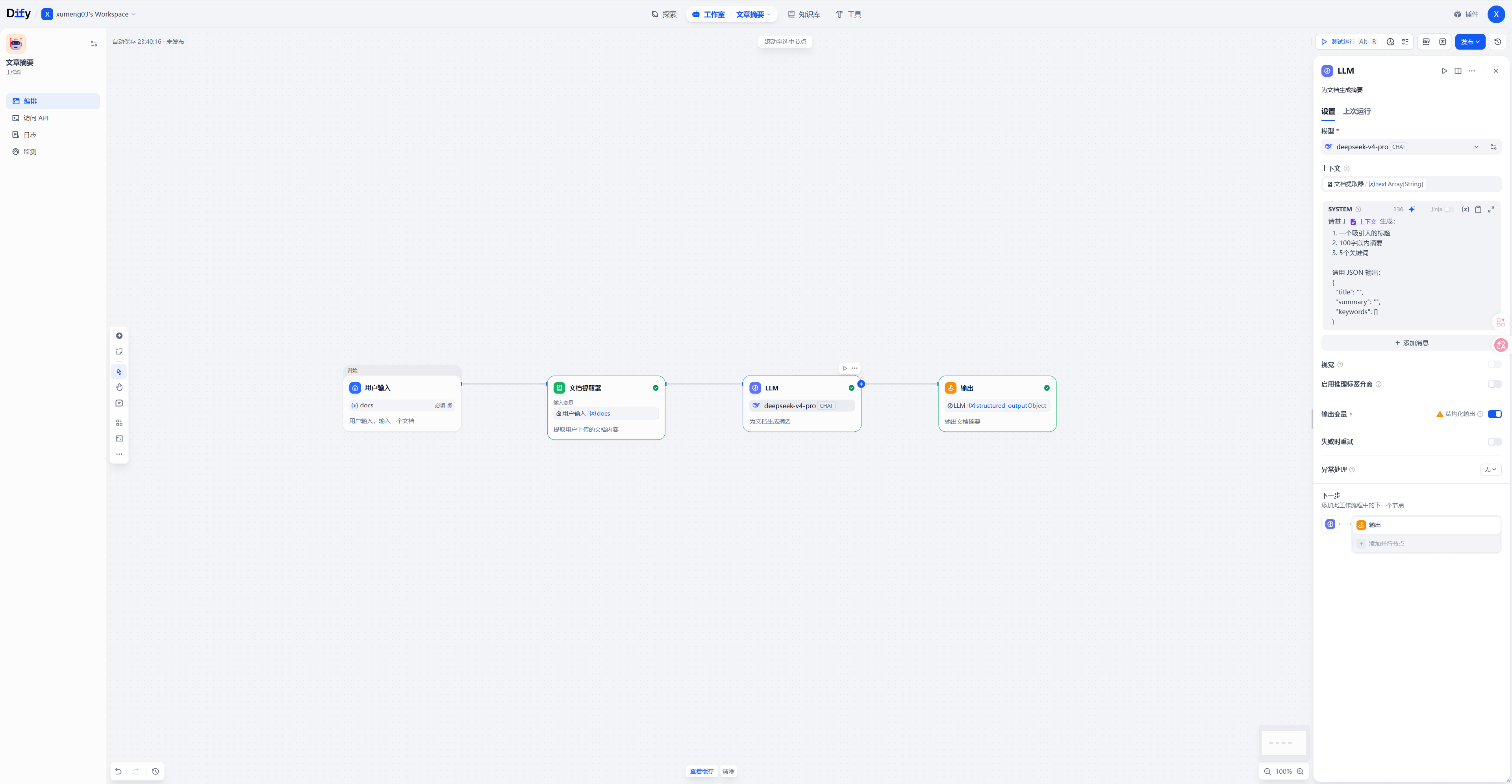Image resolution: width=1512 pixels, height=784 pixels.
Task: Click 测试运行 test run button
Action: 1348,42
